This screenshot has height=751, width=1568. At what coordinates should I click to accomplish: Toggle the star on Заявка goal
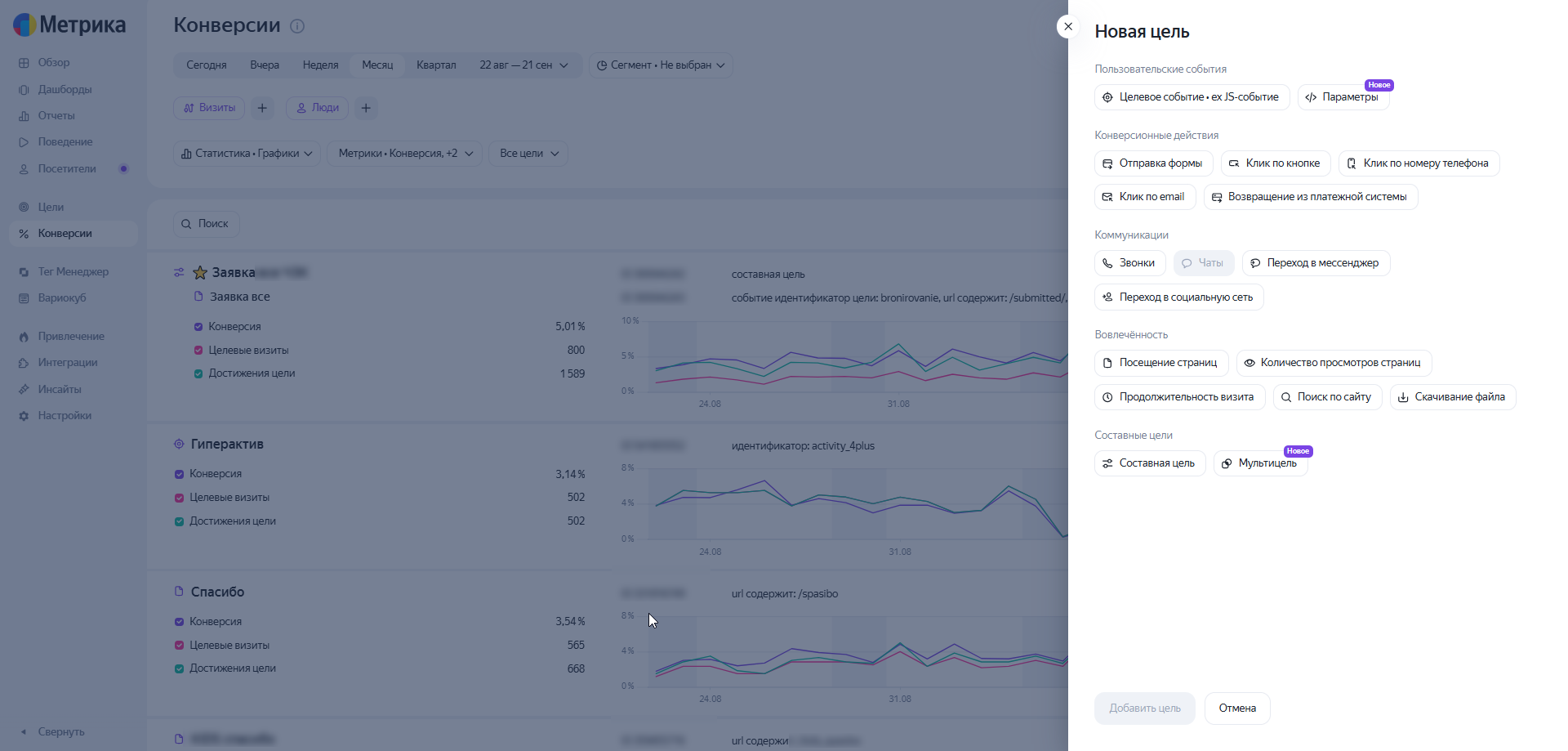pyautogui.click(x=199, y=273)
